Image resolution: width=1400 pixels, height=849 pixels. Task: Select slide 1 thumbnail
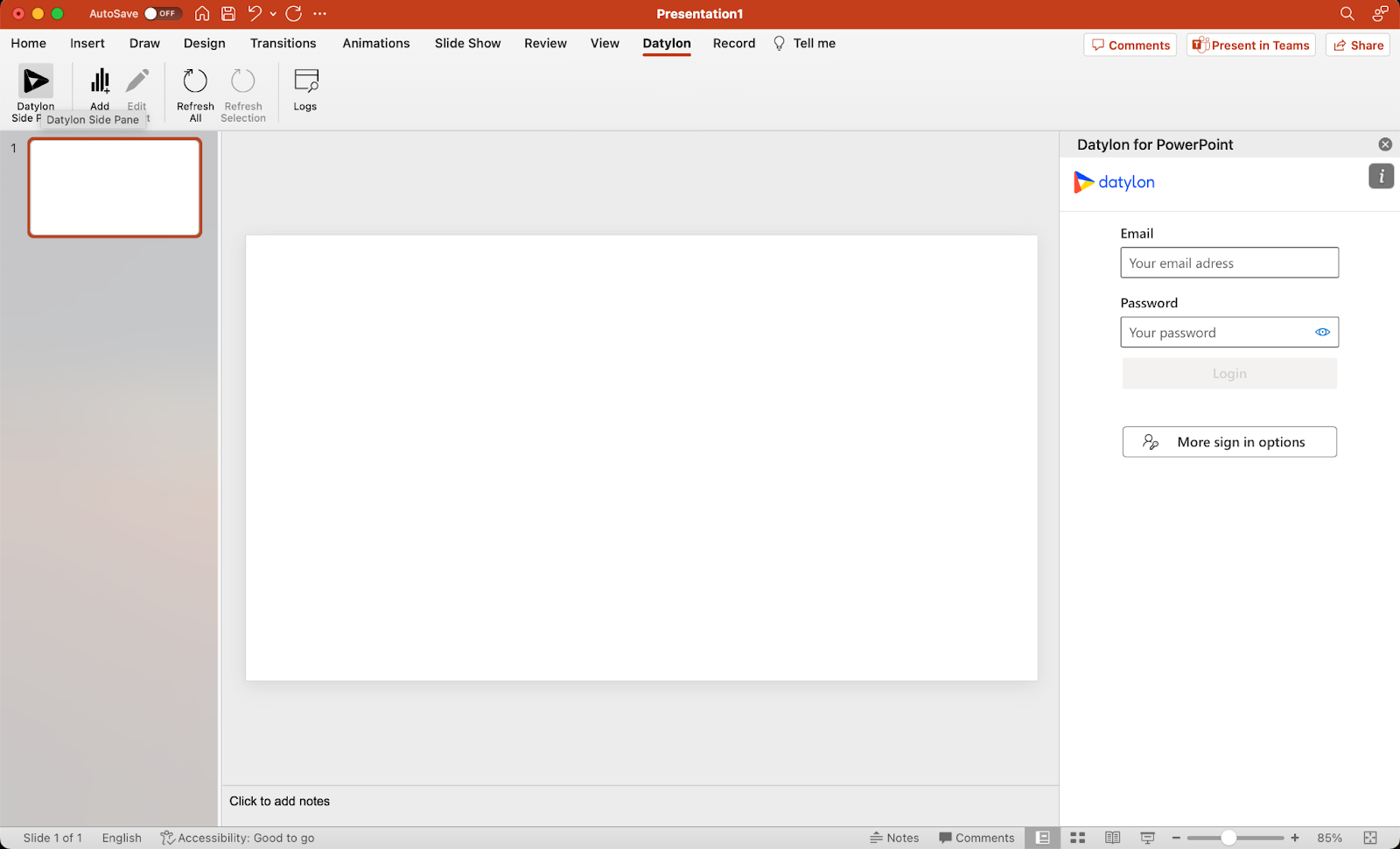tap(115, 187)
